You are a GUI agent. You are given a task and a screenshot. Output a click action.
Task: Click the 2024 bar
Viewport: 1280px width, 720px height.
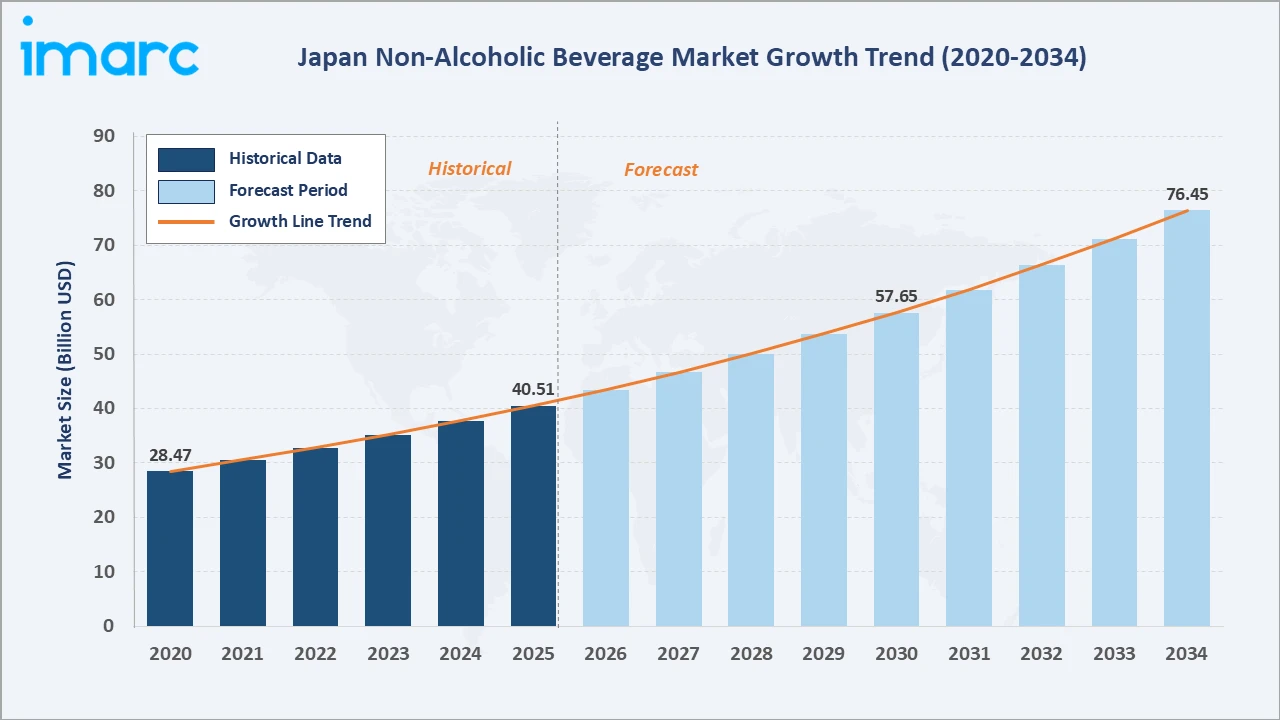(x=461, y=523)
